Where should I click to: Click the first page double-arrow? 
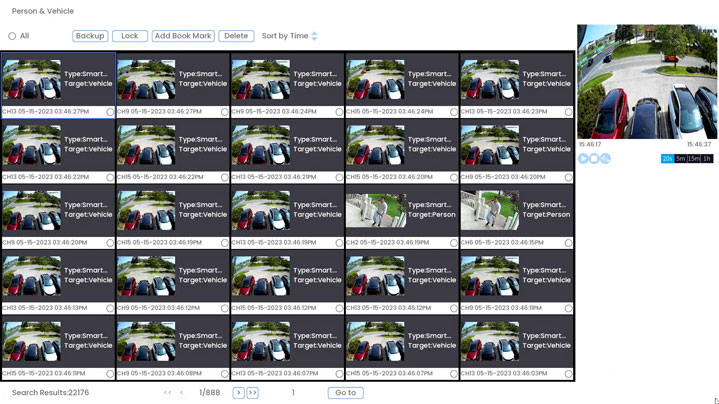[x=167, y=393]
